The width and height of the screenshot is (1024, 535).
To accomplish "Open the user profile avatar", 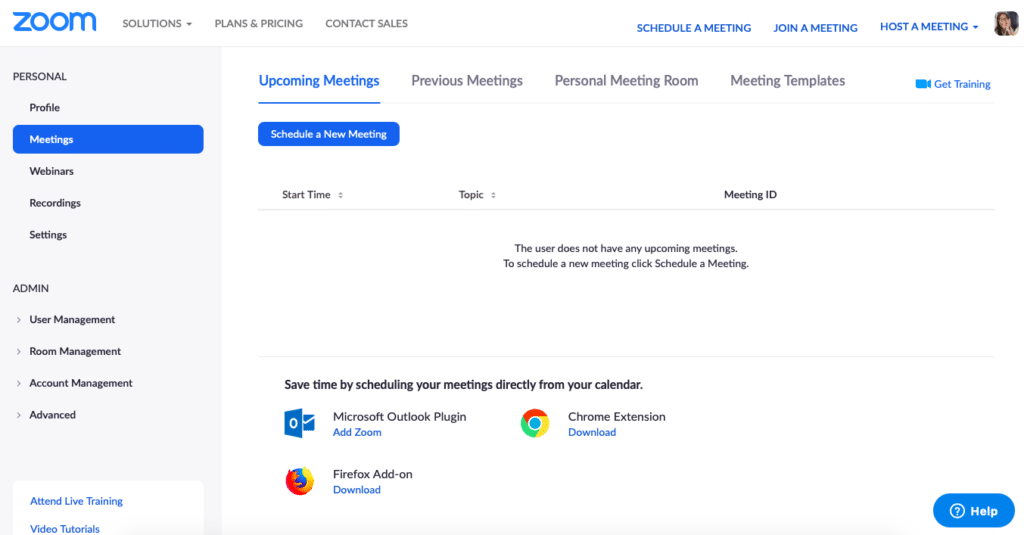I will pos(1006,24).
